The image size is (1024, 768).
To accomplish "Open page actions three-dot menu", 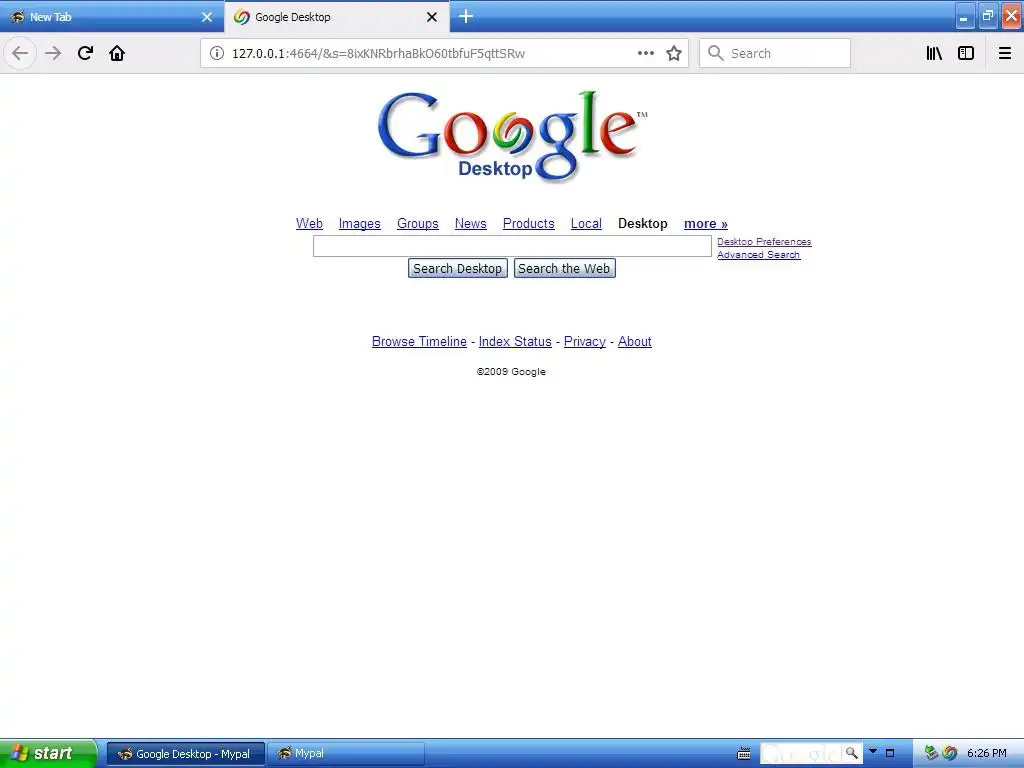I will click(x=646, y=53).
